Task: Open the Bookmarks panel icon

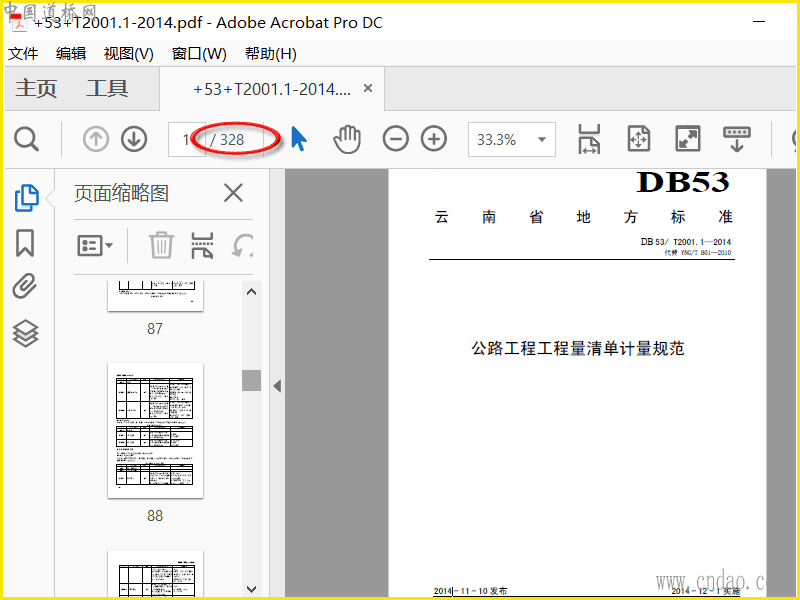Action: point(25,242)
